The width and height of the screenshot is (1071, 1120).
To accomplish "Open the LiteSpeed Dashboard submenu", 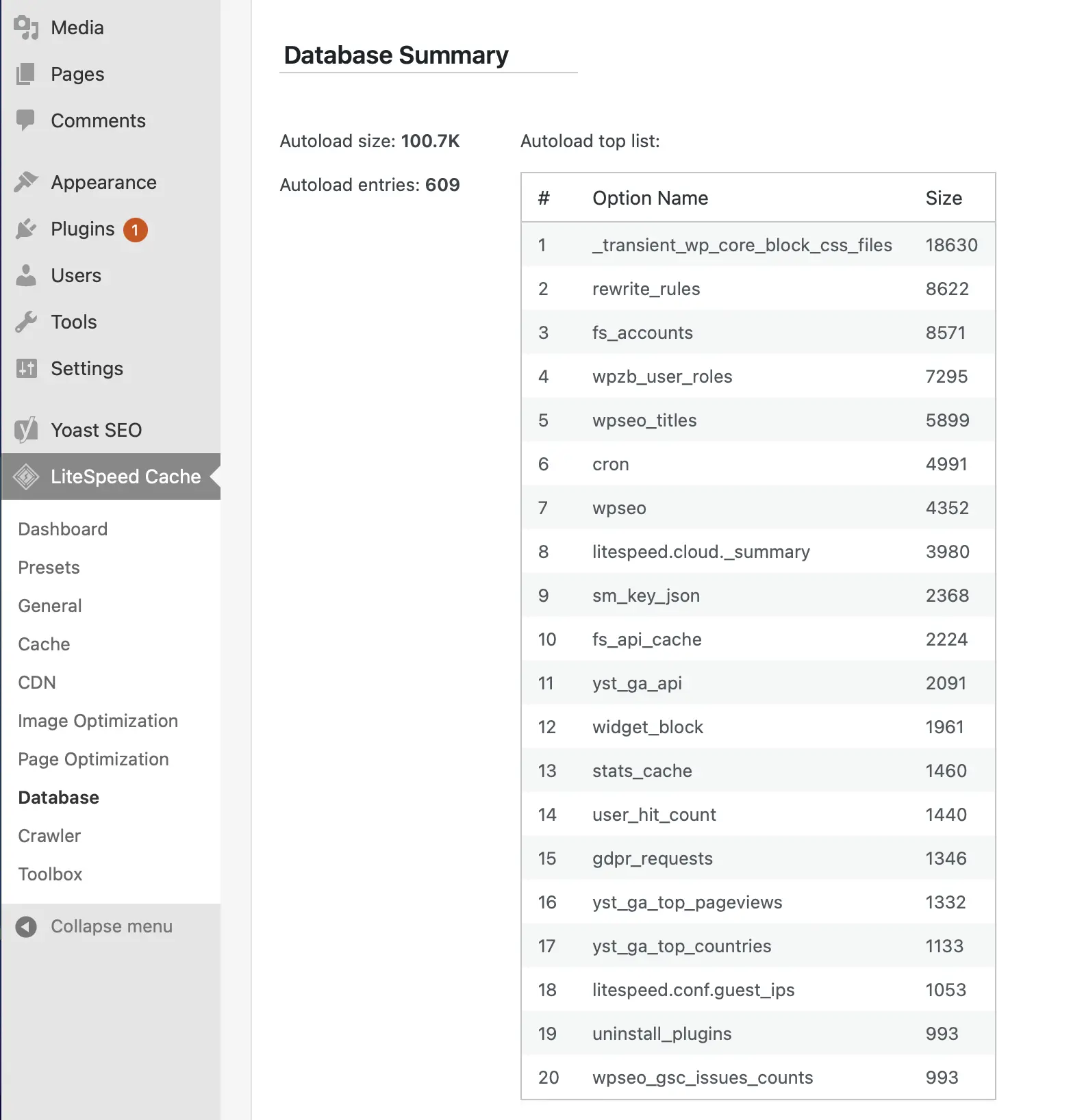I will [62, 529].
